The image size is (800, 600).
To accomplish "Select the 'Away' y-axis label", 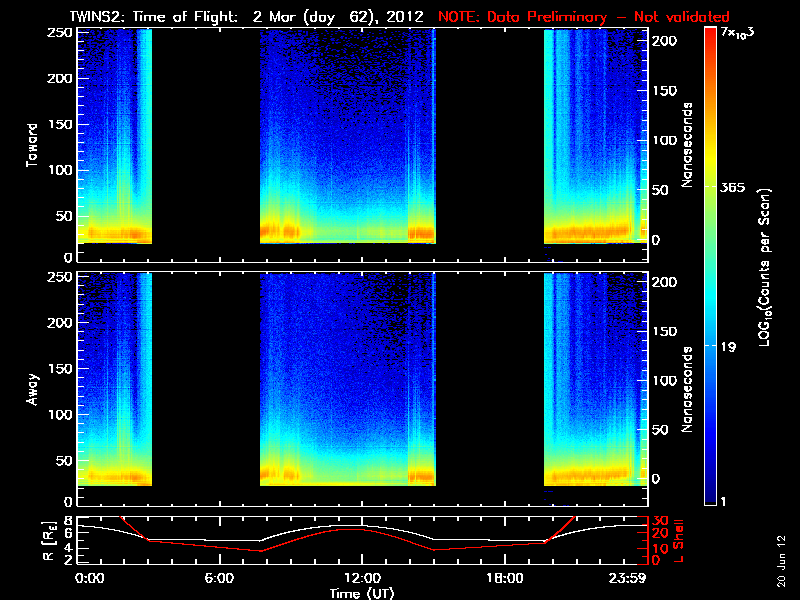I will click(32, 387).
